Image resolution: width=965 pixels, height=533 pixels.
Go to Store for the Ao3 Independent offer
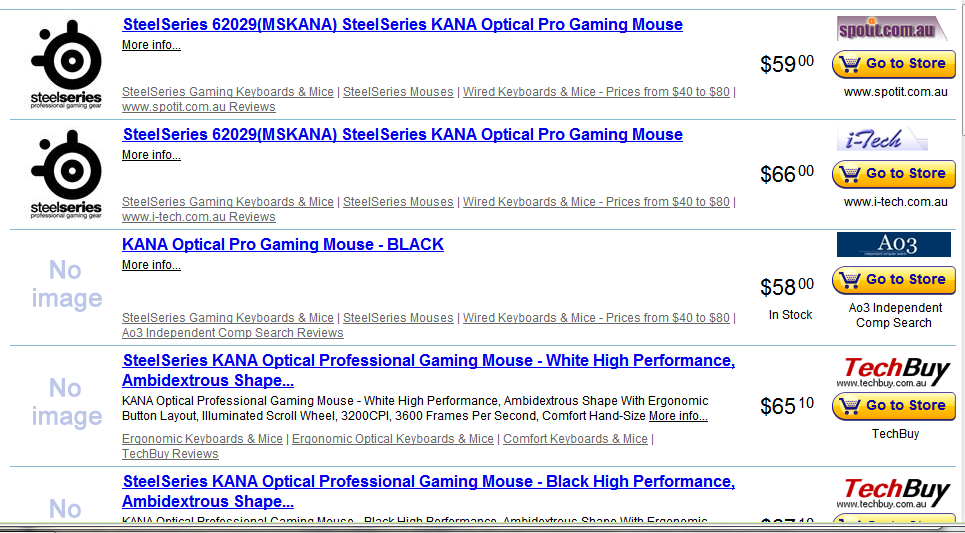click(x=894, y=280)
